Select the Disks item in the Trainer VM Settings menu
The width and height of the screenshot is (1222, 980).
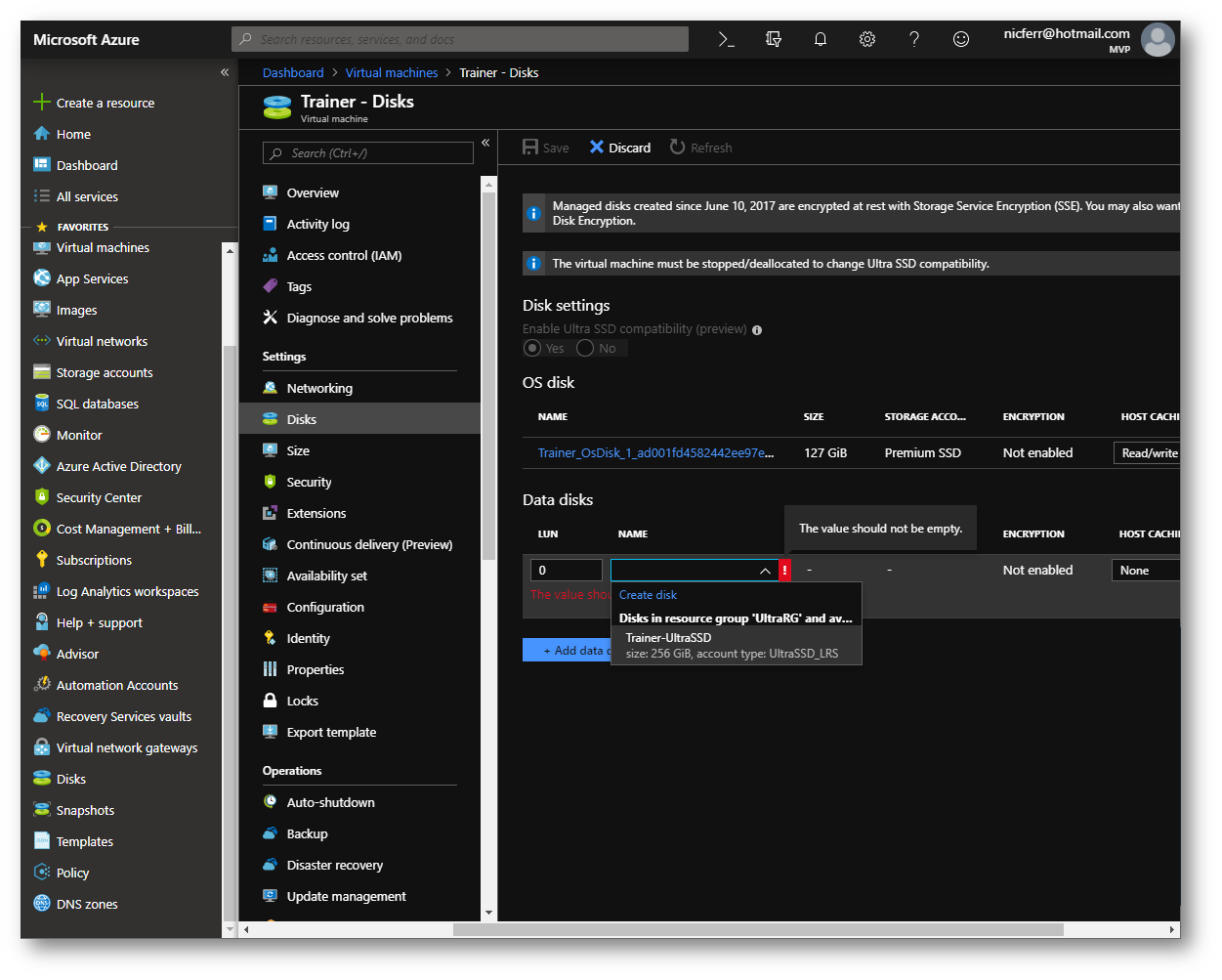point(359,419)
